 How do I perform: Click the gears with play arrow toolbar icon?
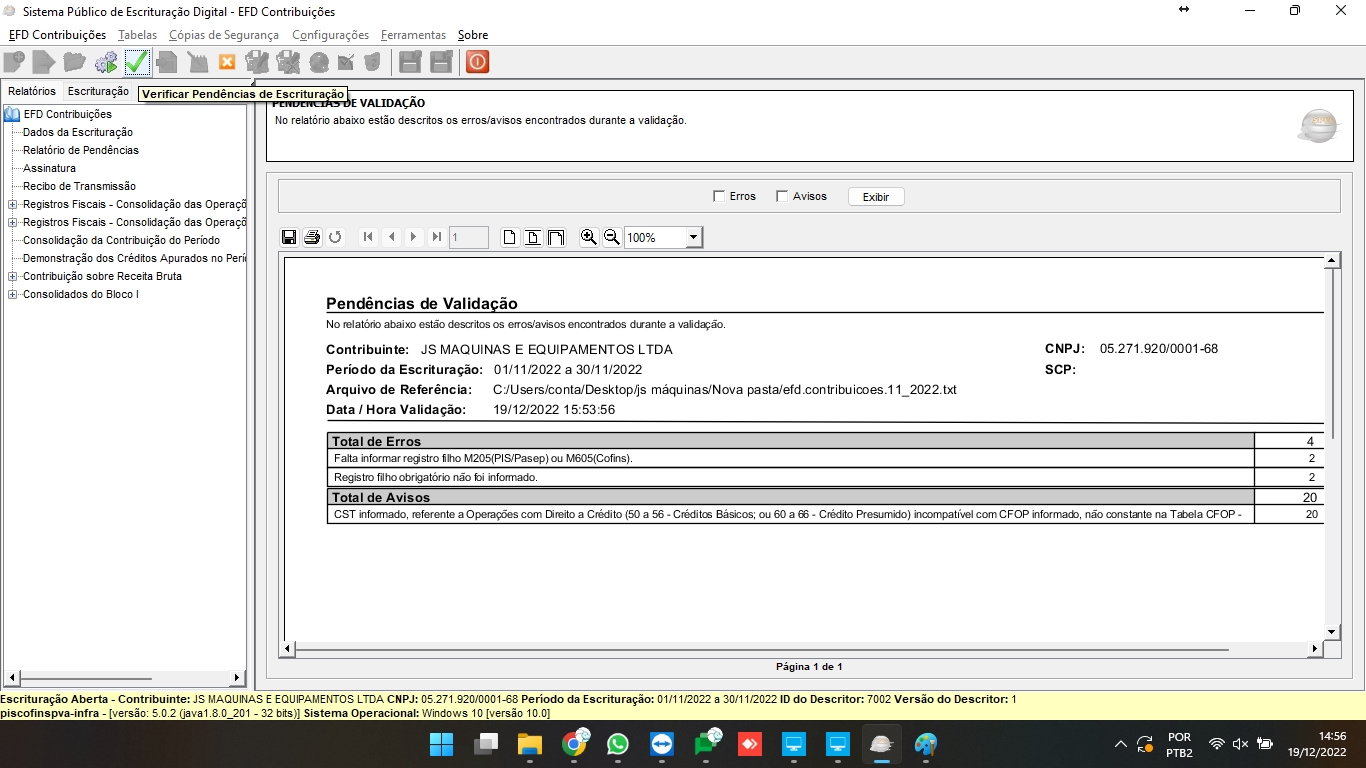[x=106, y=63]
